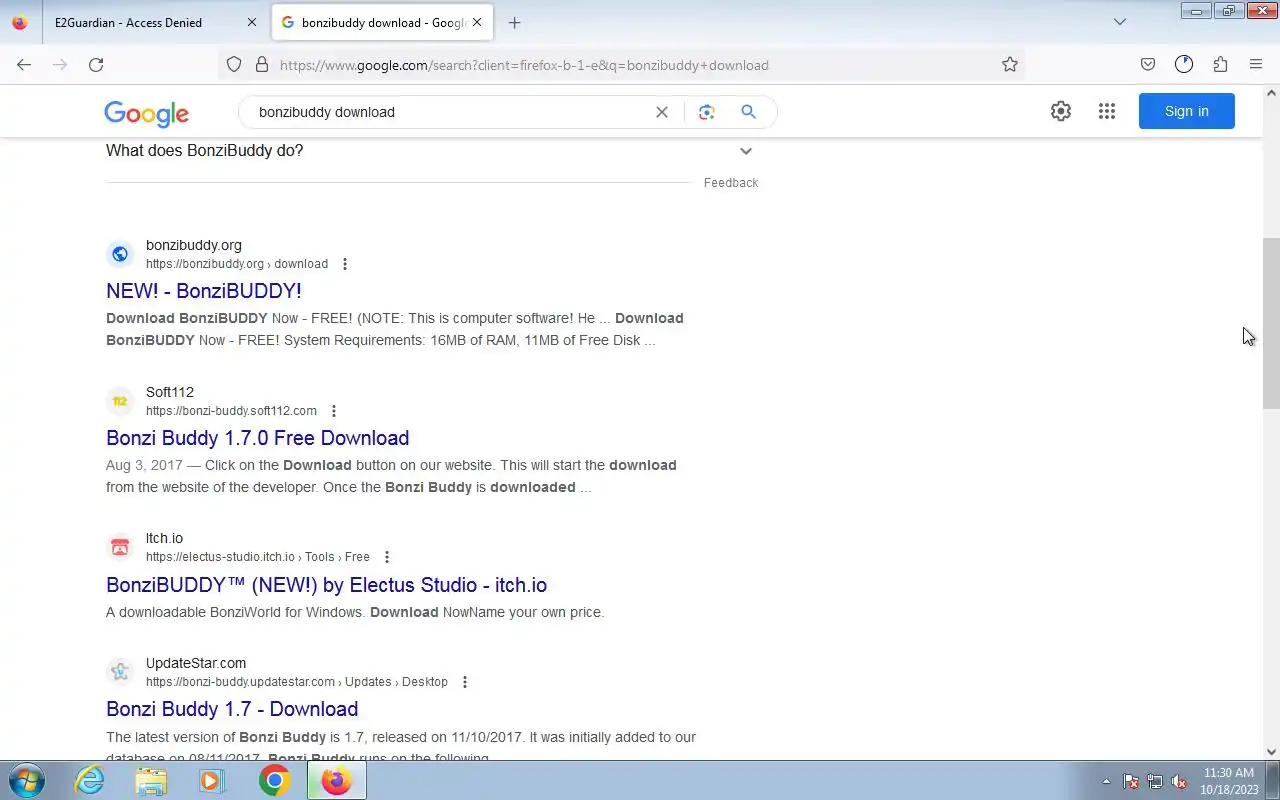The width and height of the screenshot is (1280, 800).
Task: Click the tracking protection shield icon
Action: pyautogui.click(x=234, y=65)
